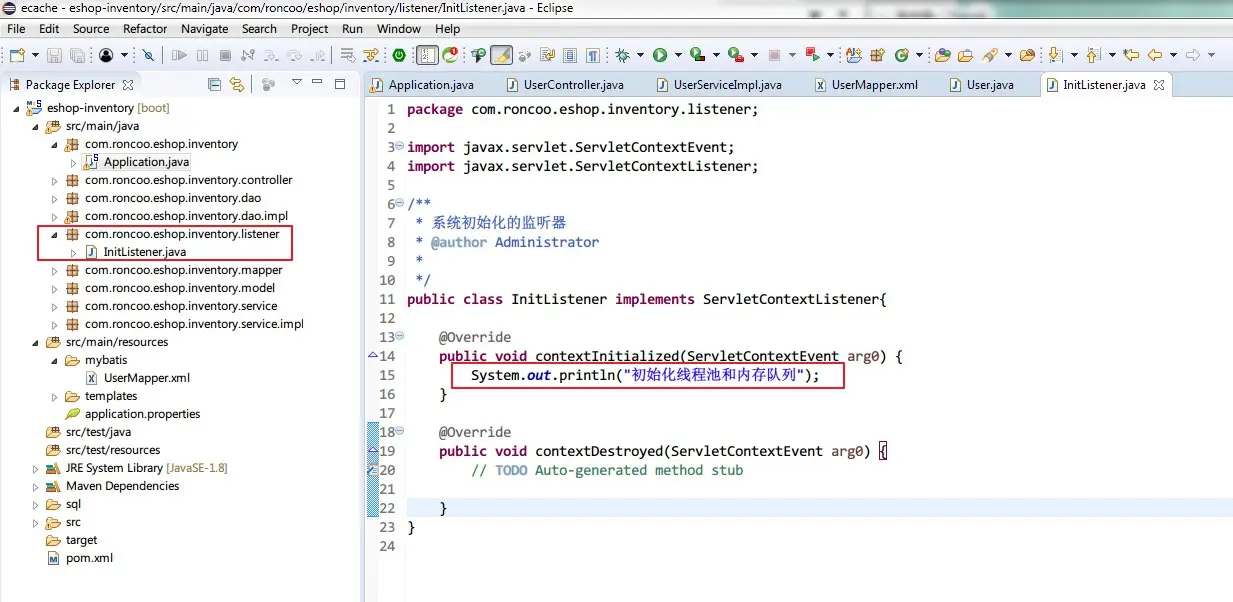This screenshot has width=1233, height=602.
Task: Click the Disconnect debug icon
Action: pos(247,55)
